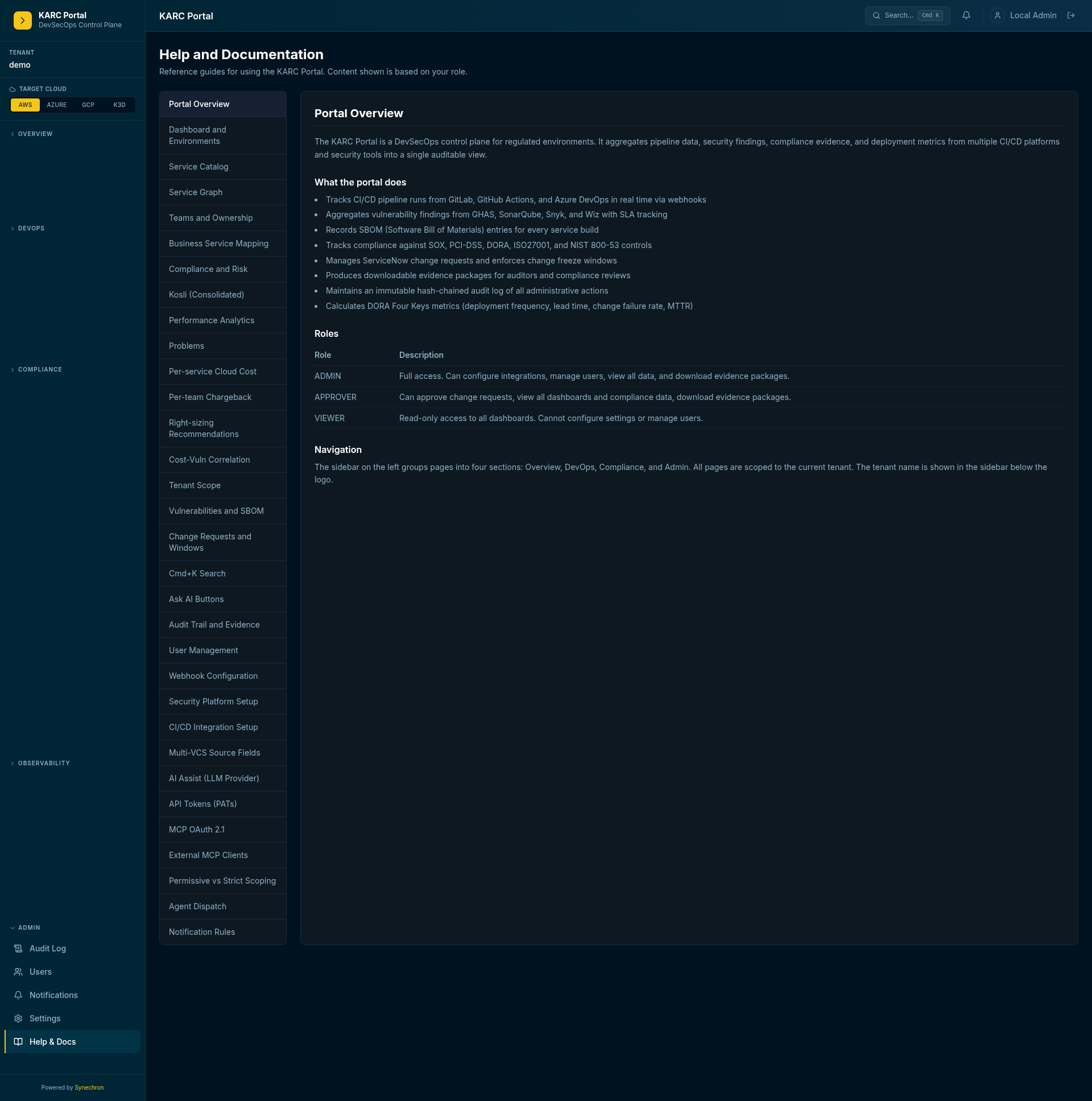Open the CI/CD Integration Setup topic

223,728
